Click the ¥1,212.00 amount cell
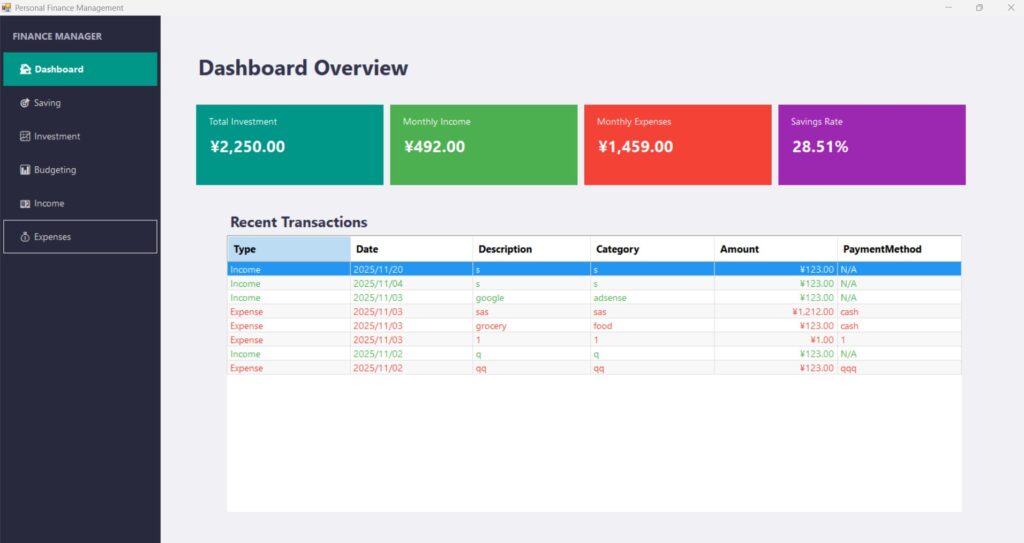The image size is (1024, 543). (776, 312)
